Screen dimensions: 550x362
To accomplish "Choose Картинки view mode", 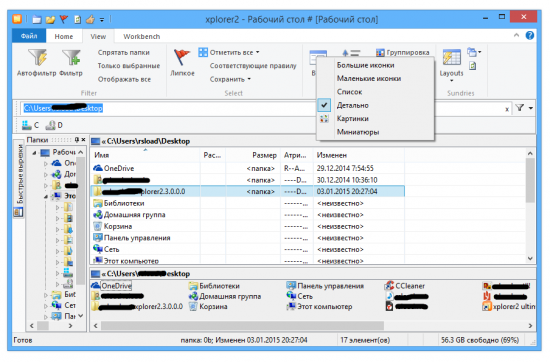I will pyautogui.click(x=375, y=119).
